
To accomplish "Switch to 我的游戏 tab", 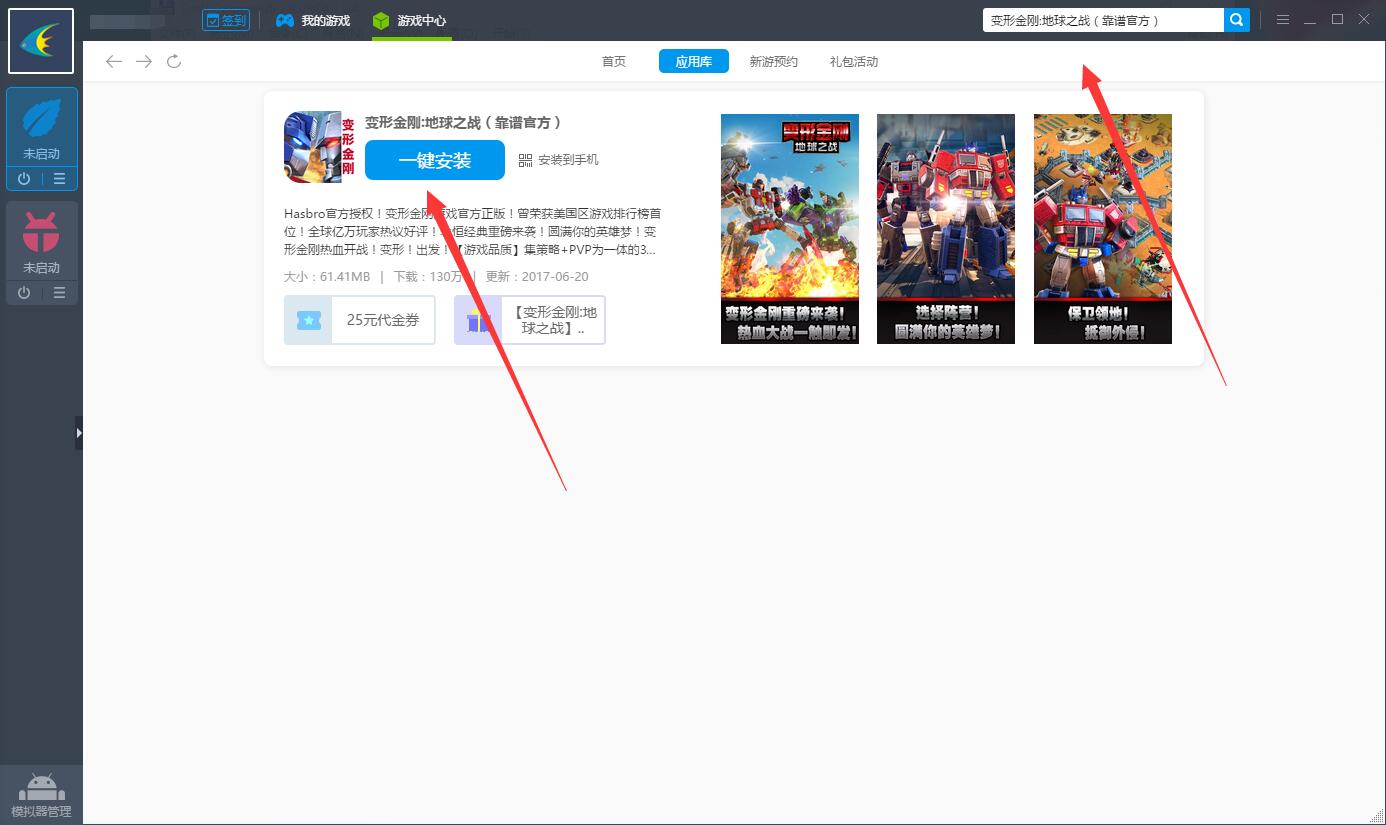I will point(313,20).
